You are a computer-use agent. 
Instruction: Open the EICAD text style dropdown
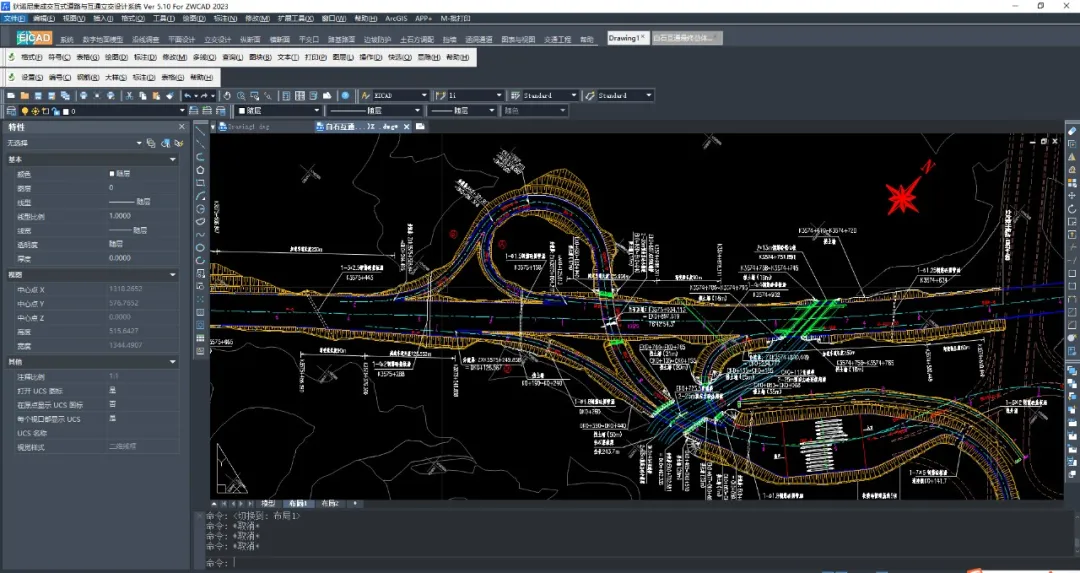pyautogui.click(x=423, y=96)
